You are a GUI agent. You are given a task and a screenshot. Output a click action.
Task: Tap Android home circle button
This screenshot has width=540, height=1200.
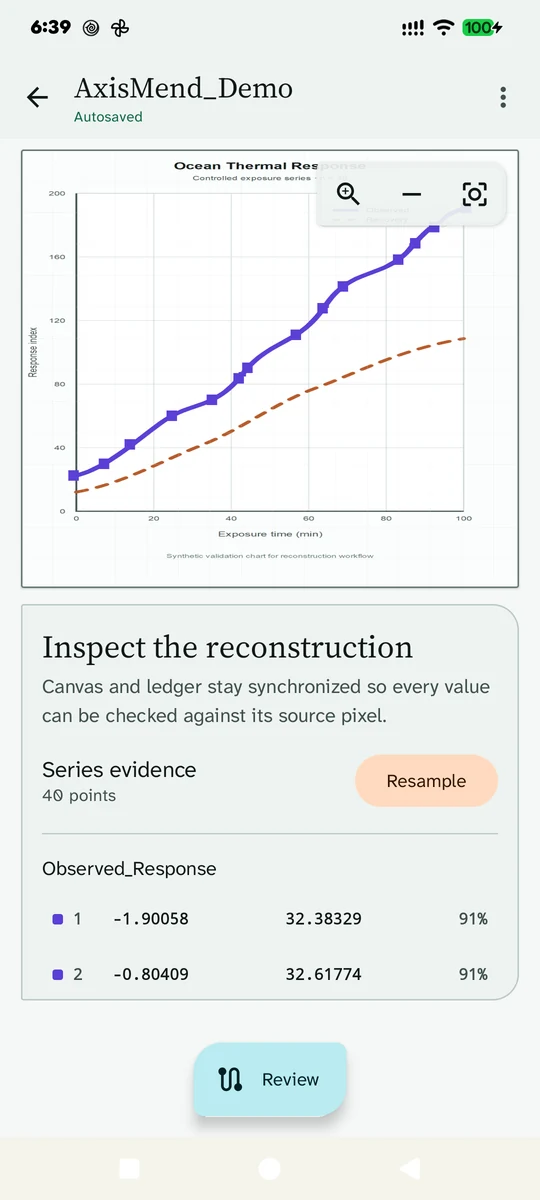269,1168
